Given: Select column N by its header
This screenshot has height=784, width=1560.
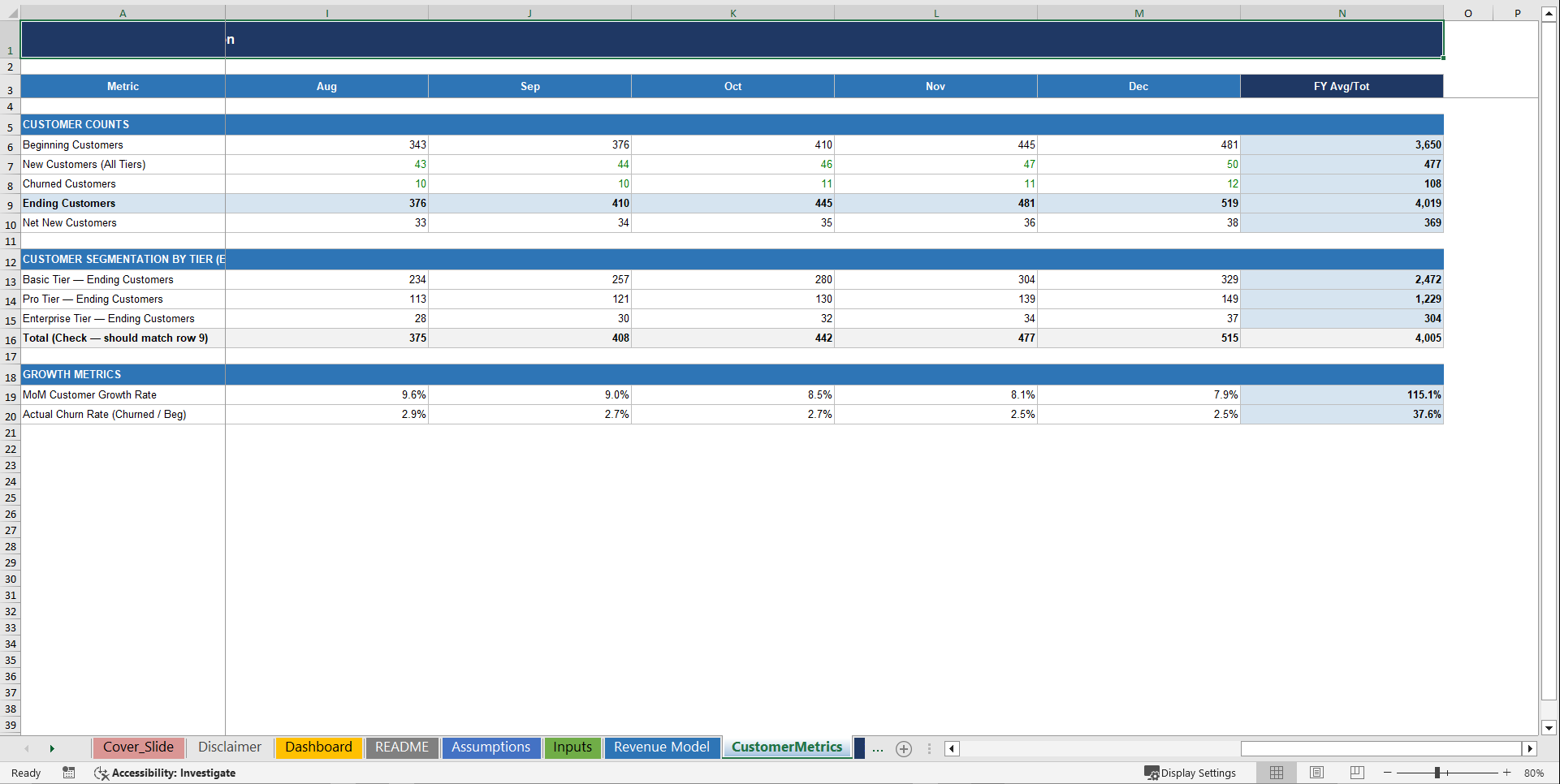Looking at the screenshot, I should (x=1342, y=13).
